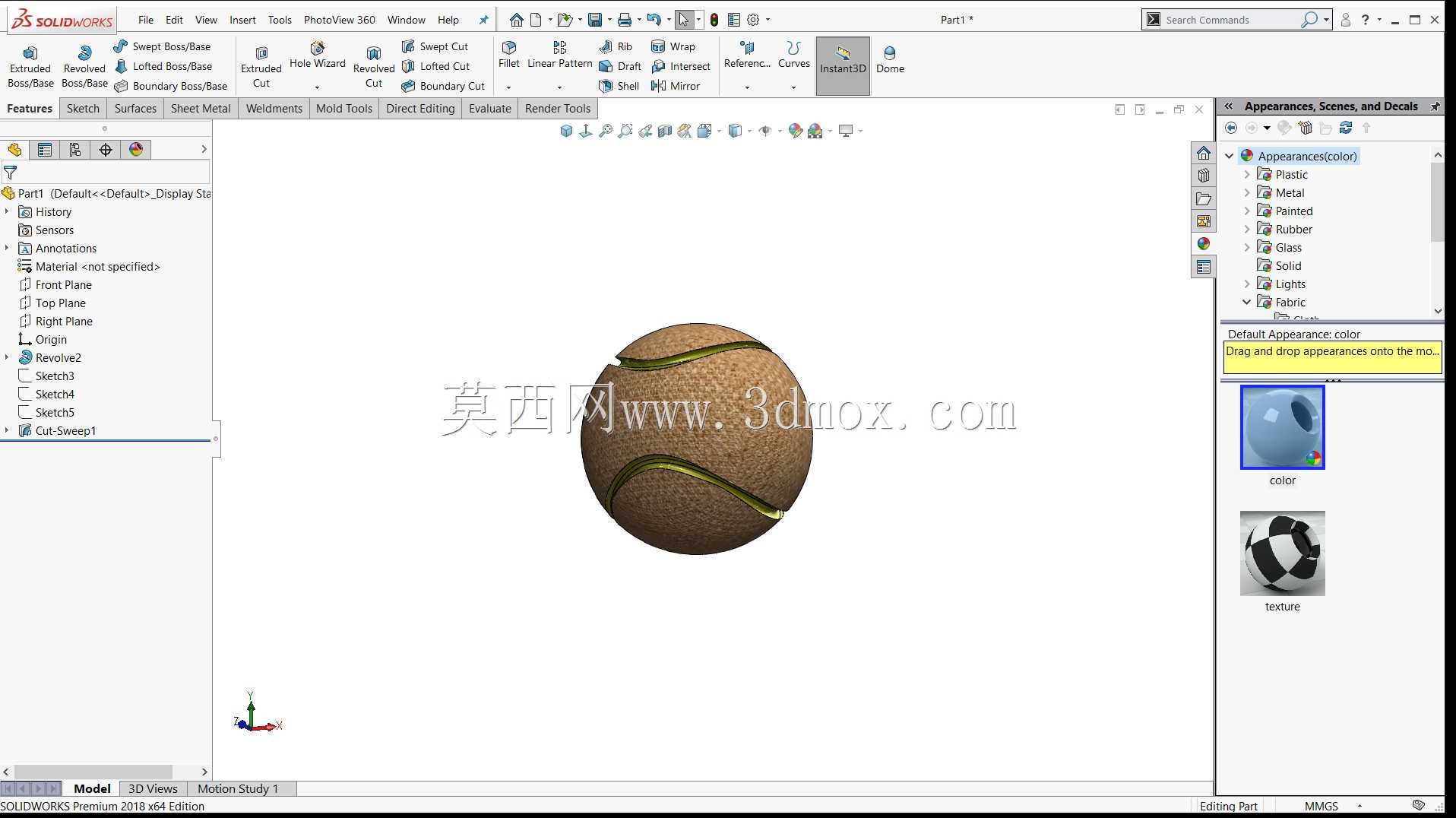Select the Dome feature tool
Screen dimensions: 1456x818
coord(890,59)
